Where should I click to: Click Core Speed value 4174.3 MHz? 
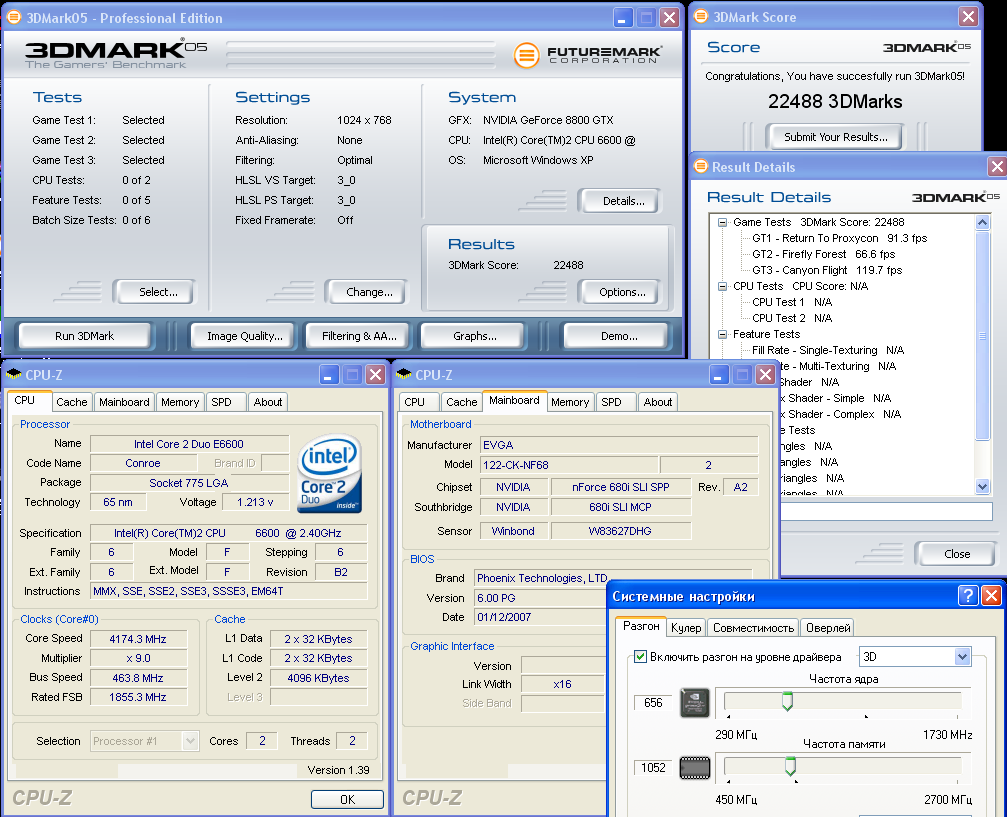[x=138, y=639]
